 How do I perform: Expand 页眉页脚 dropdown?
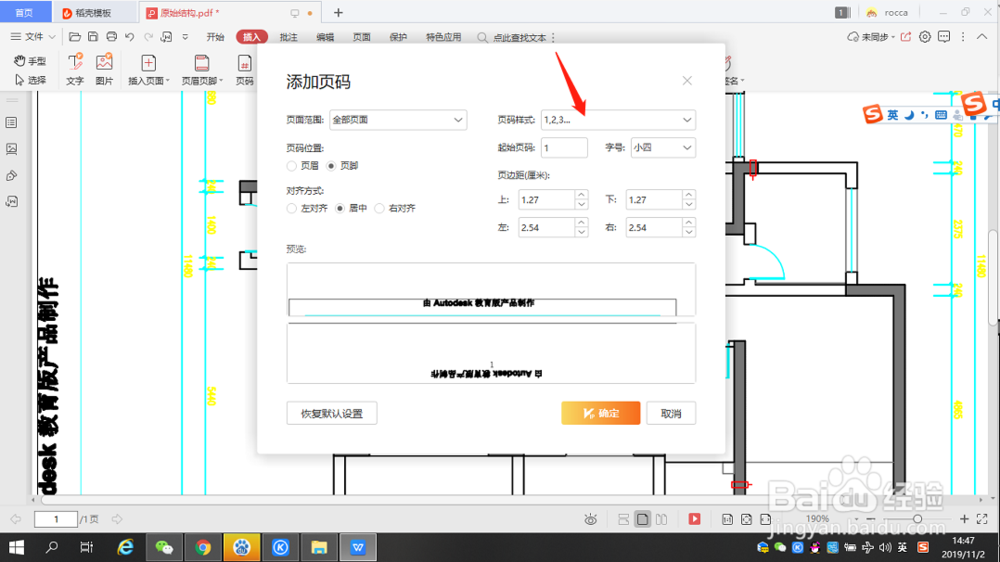[x=221, y=81]
